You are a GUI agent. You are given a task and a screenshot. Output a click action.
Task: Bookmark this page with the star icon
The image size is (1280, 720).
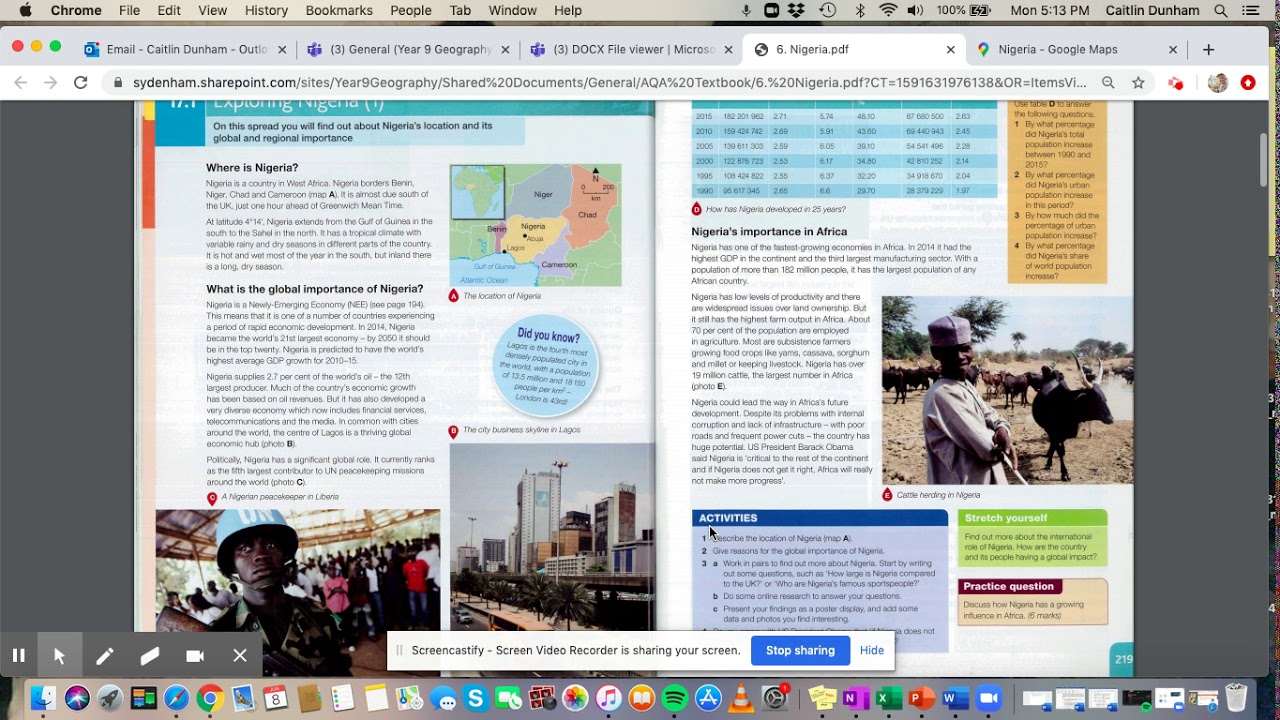[x=1138, y=83]
